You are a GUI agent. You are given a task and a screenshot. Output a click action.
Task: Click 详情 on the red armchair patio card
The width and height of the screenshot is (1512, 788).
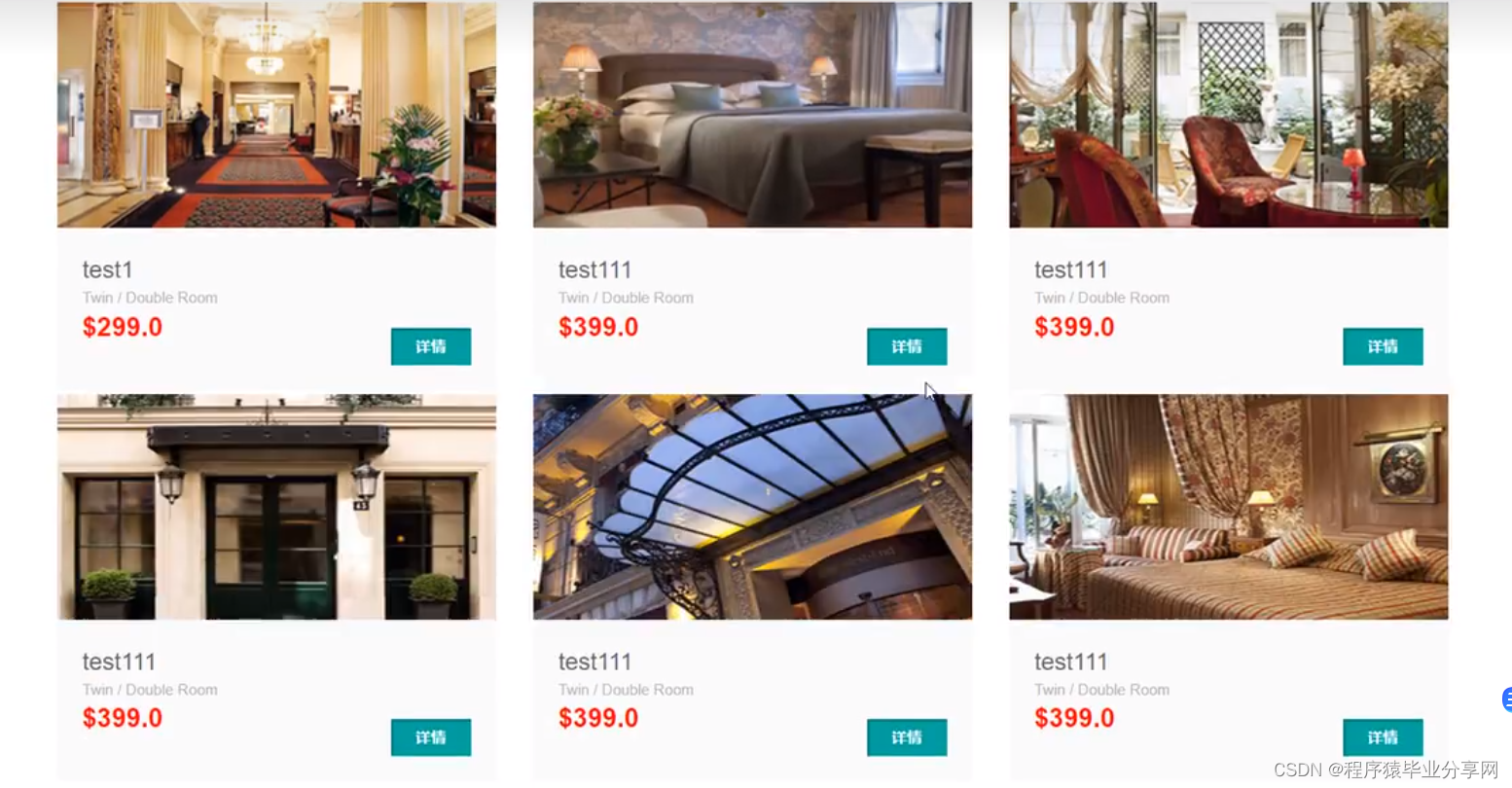point(1383,346)
